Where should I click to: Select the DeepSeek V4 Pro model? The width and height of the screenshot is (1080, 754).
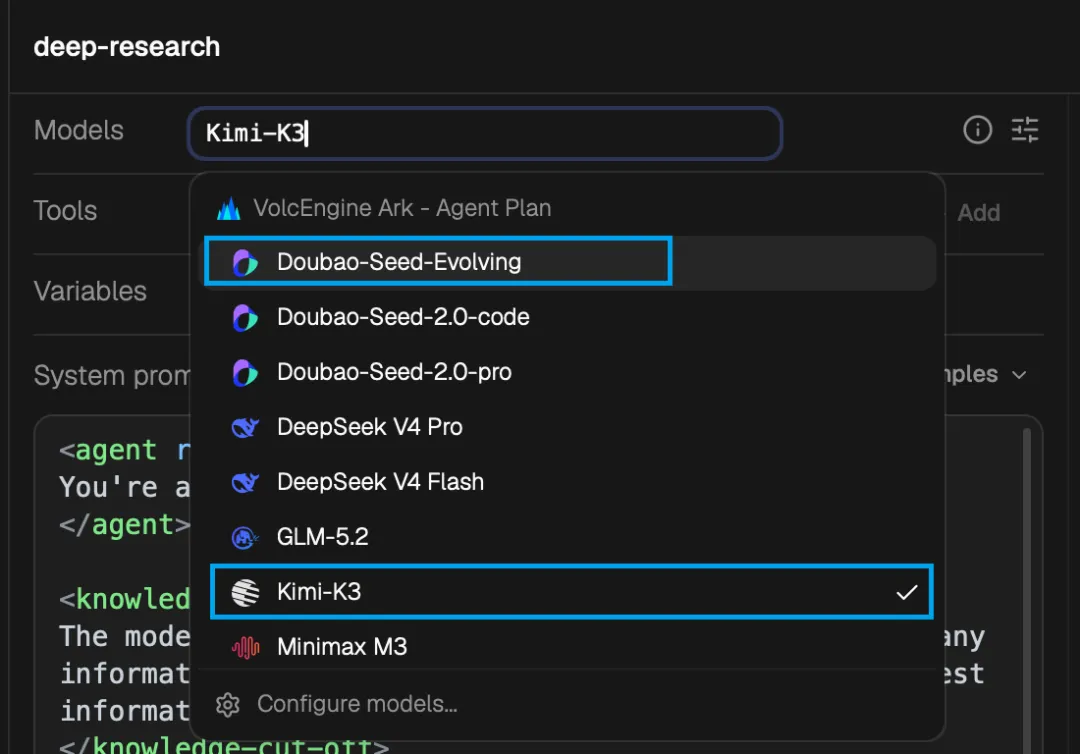pyautogui.click(x=570, y=428)
